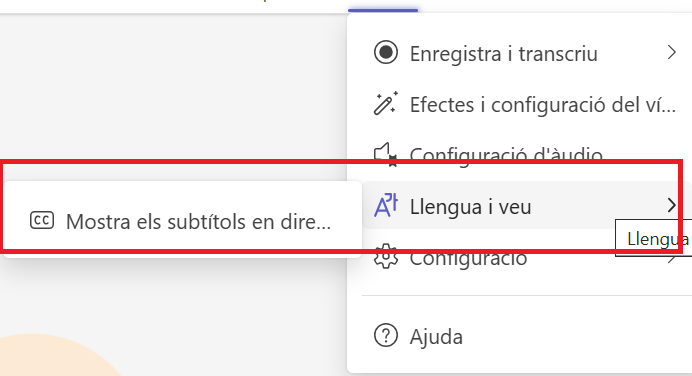Screen dimensions: 692x376
Task: Click the CC closed captions icon
Action: coord(42,220)
